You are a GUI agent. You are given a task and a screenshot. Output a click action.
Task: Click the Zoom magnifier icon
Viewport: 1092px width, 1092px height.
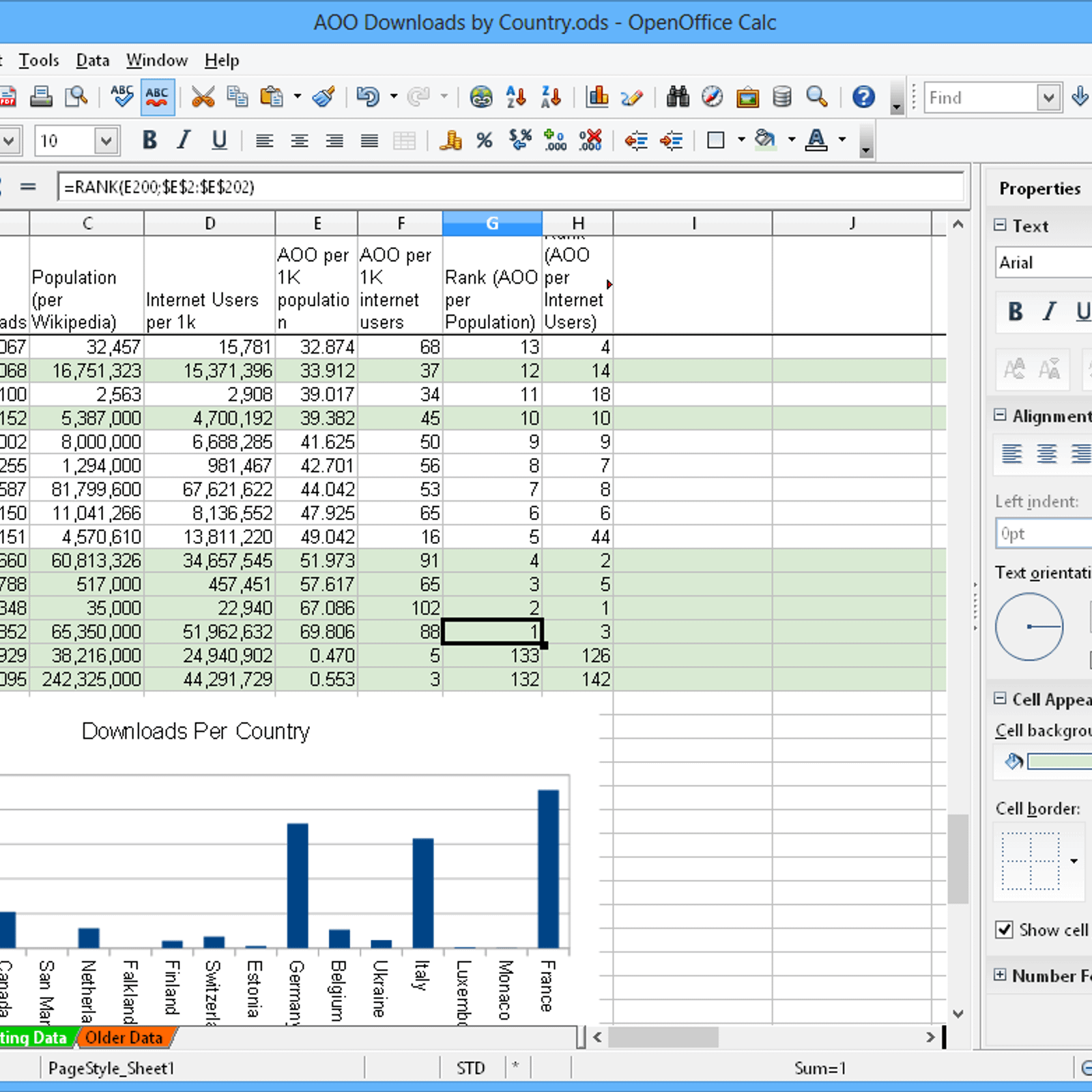(x=817, y=97)
